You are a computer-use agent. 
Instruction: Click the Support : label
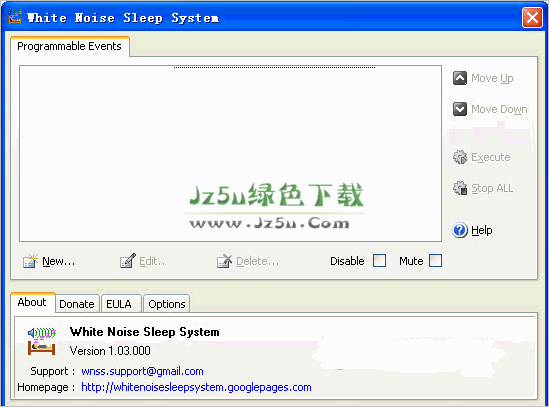[x=53, y=371]
